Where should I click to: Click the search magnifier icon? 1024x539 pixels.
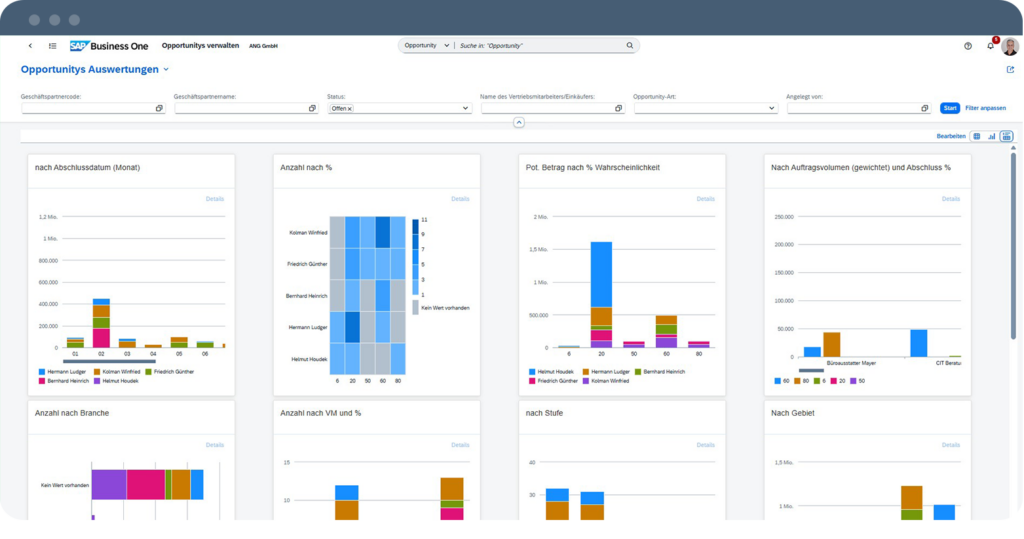630,46
